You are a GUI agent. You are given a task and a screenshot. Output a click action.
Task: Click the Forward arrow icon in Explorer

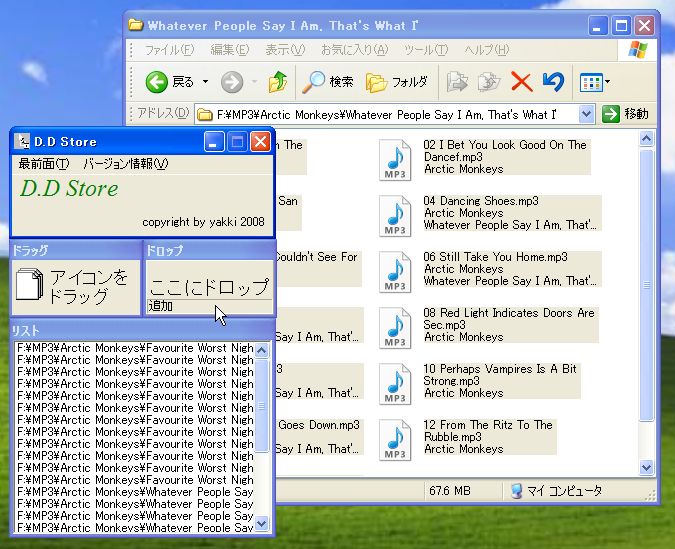[232, 82]
